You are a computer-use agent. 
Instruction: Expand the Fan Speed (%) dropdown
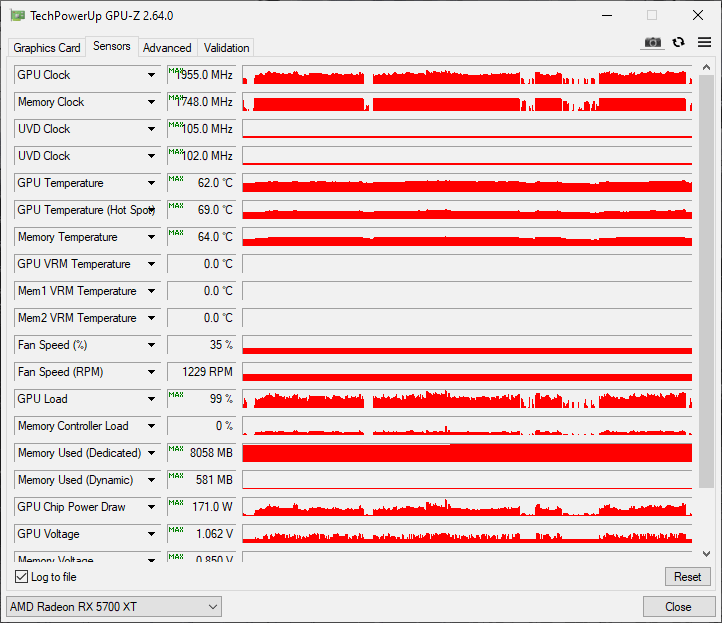coord(151,344)
